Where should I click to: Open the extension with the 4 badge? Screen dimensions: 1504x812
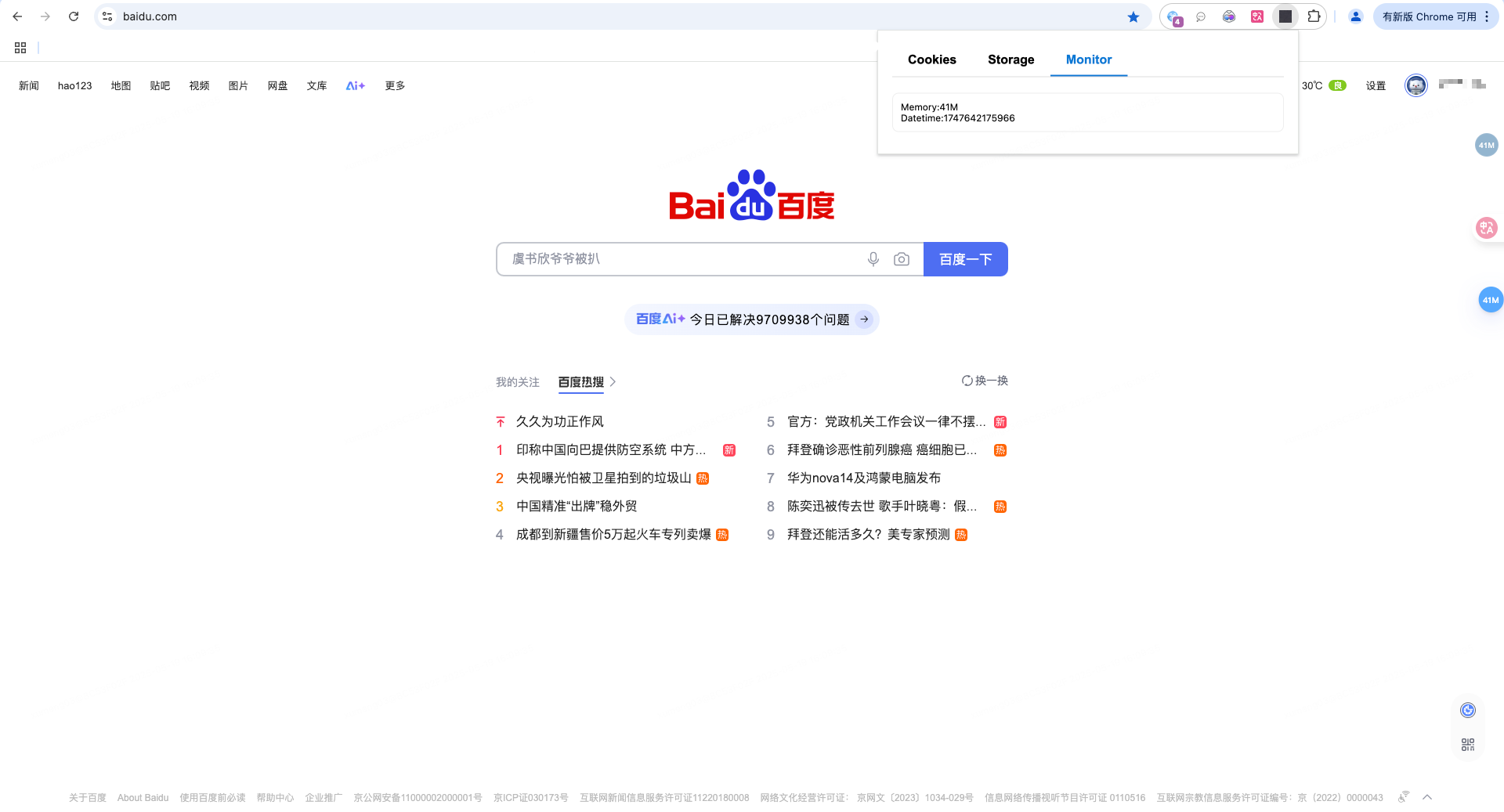[1173, 16]
